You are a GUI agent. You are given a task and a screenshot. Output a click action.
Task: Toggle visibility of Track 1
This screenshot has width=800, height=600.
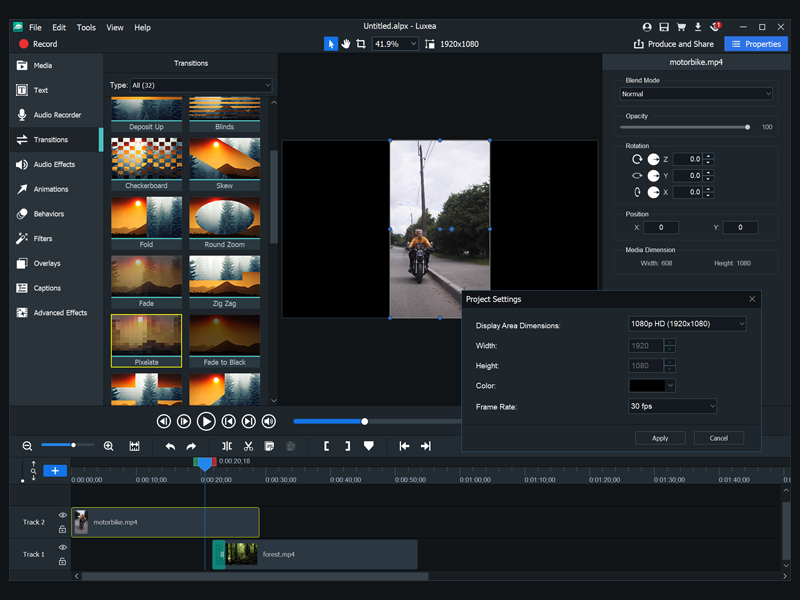point(63,547)
